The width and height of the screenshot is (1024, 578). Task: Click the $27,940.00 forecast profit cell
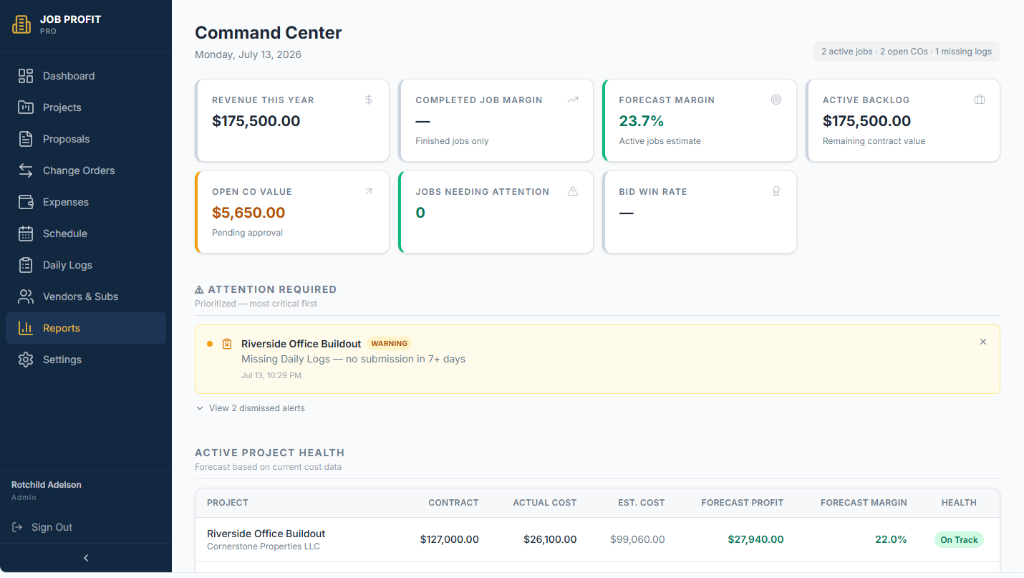(756, 539)
